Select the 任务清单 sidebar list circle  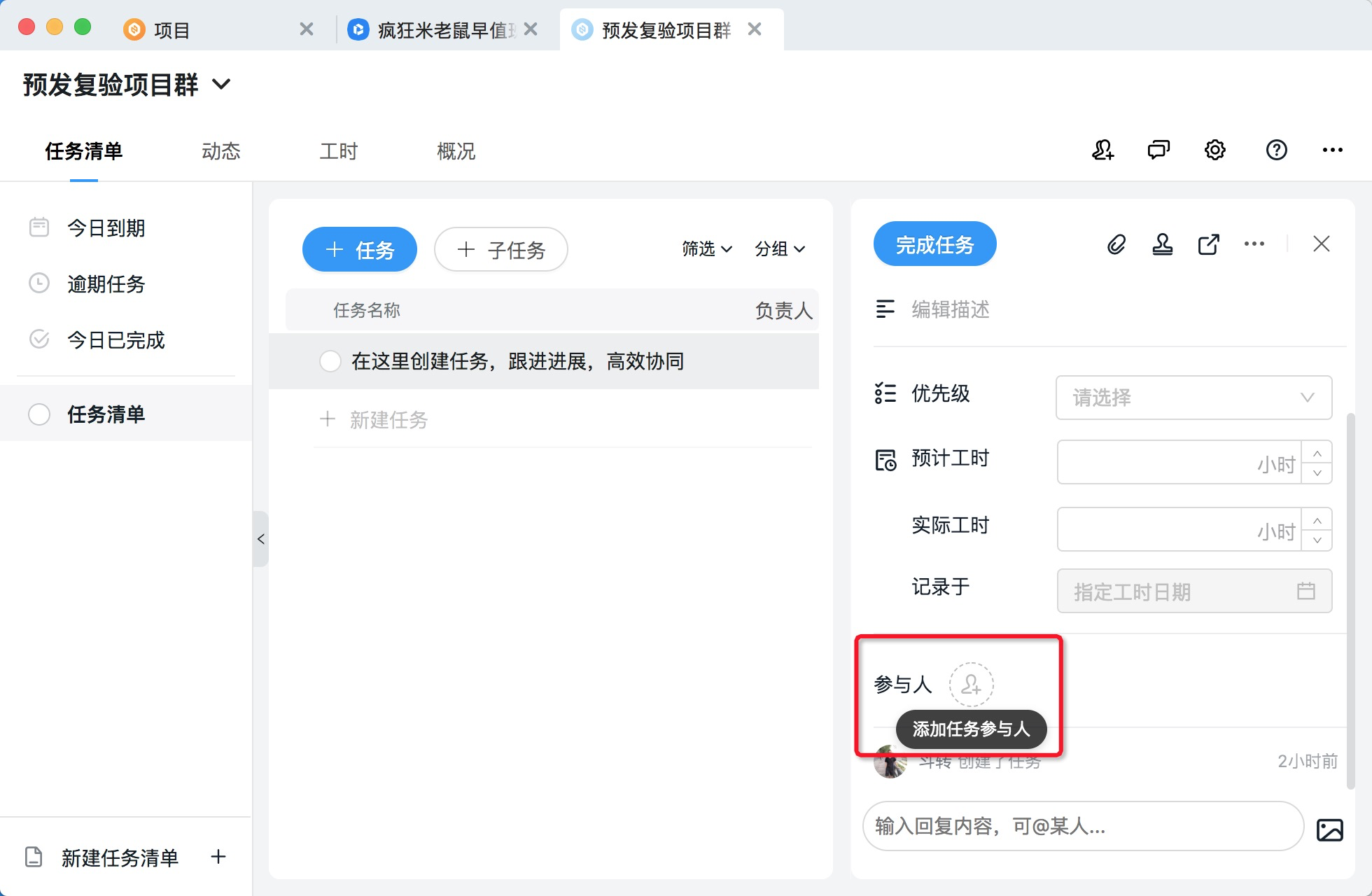pos(39,414)
